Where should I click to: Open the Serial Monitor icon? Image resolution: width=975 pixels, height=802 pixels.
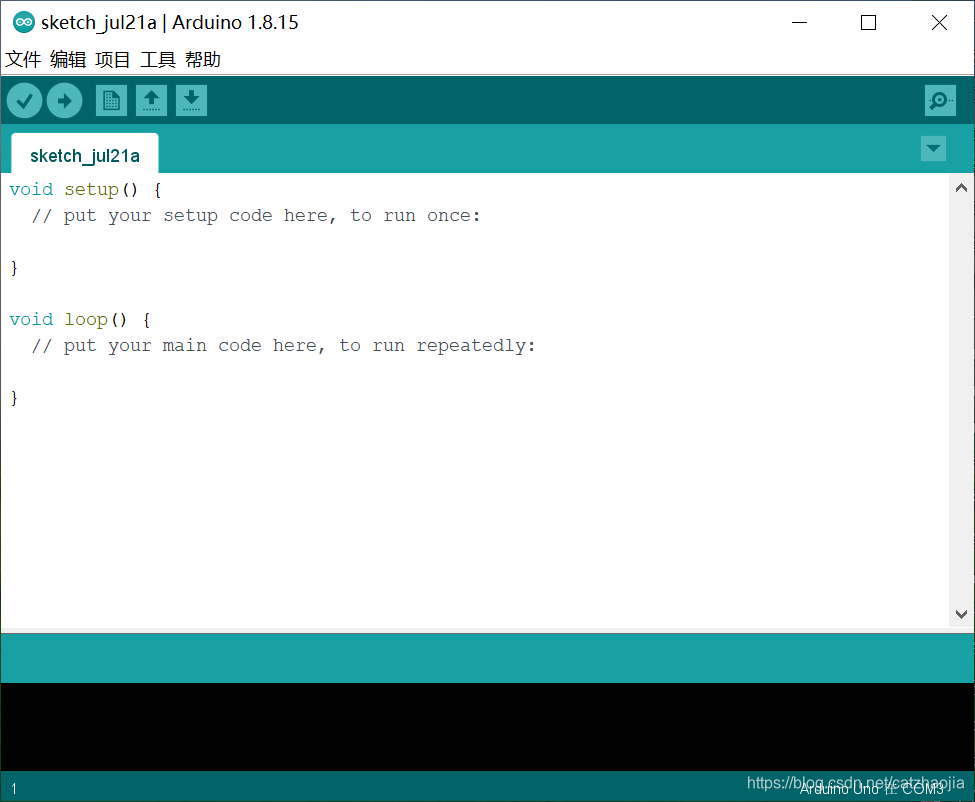[x=939, y=100]
